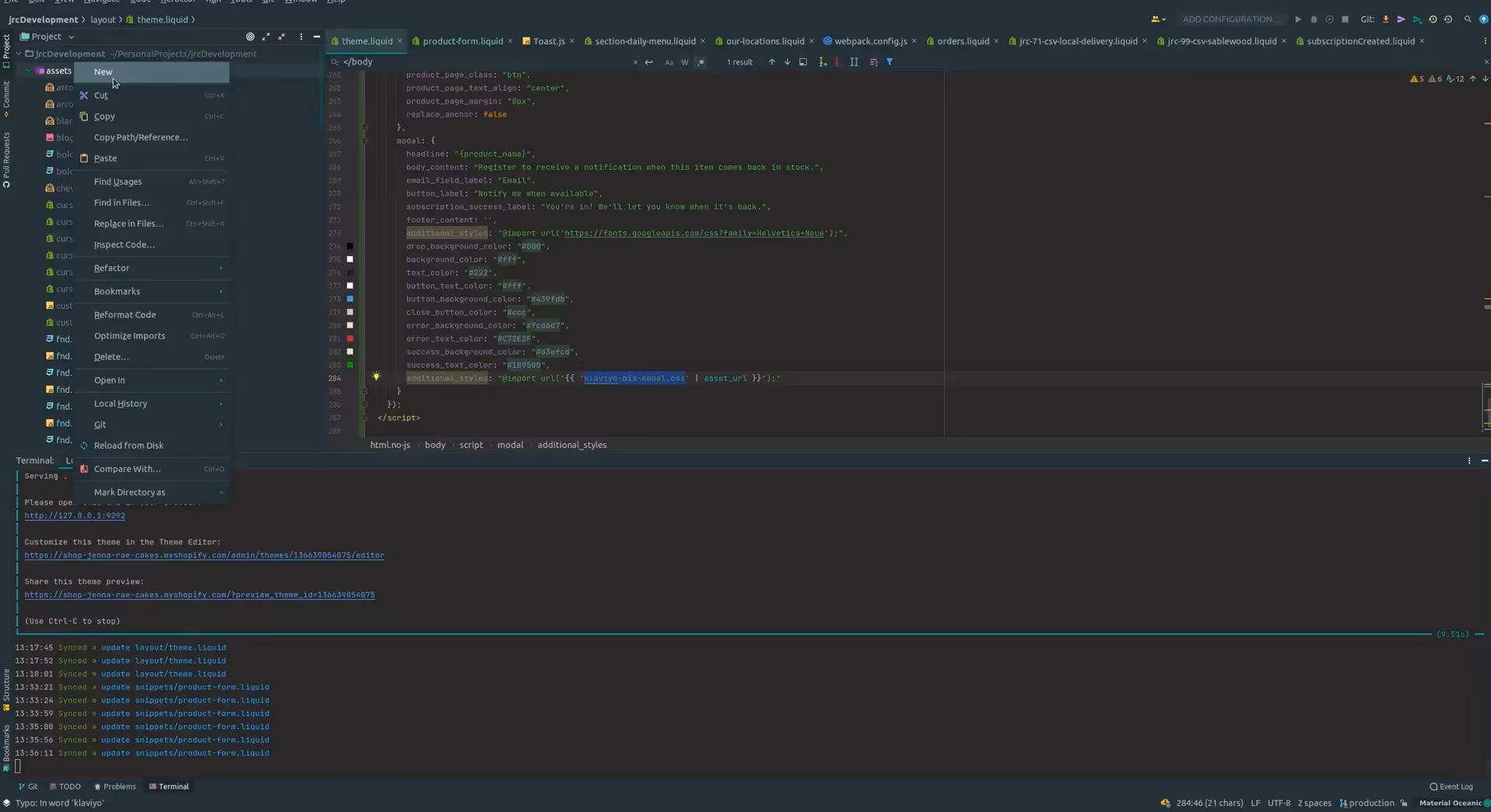Click the Run with Coverage icon
Image resolution: width=1491 pixels, height=812 pixels.
[1329, 19]
